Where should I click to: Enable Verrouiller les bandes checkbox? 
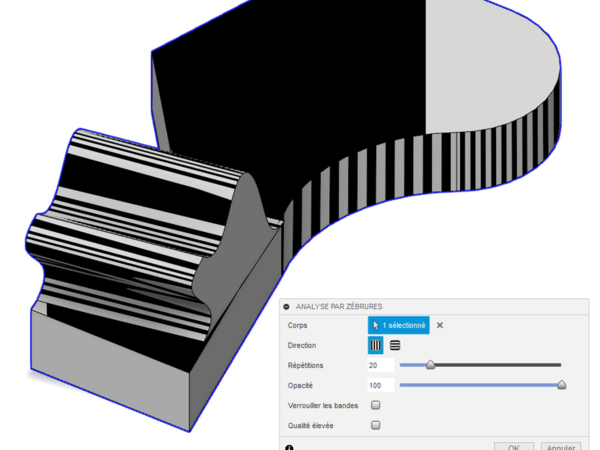pos(376,405)
